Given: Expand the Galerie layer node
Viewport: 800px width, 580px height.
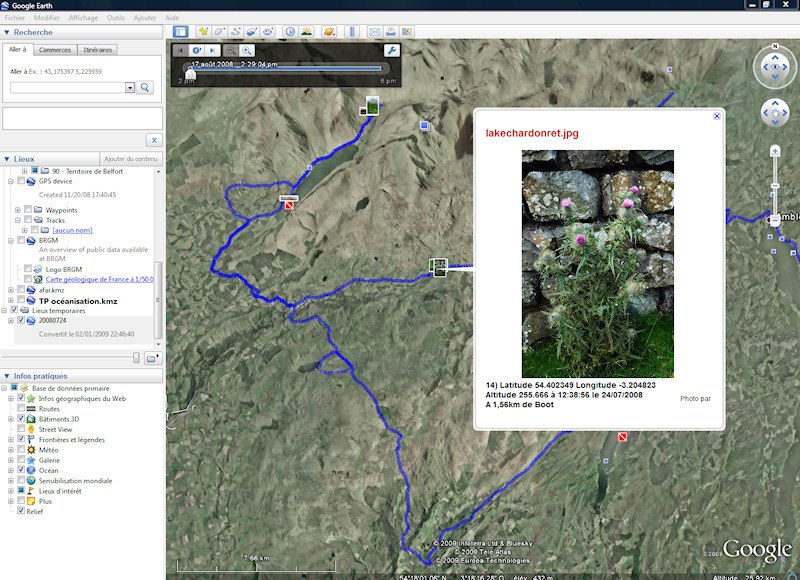Looking at the screenshot, I should 11,460.
